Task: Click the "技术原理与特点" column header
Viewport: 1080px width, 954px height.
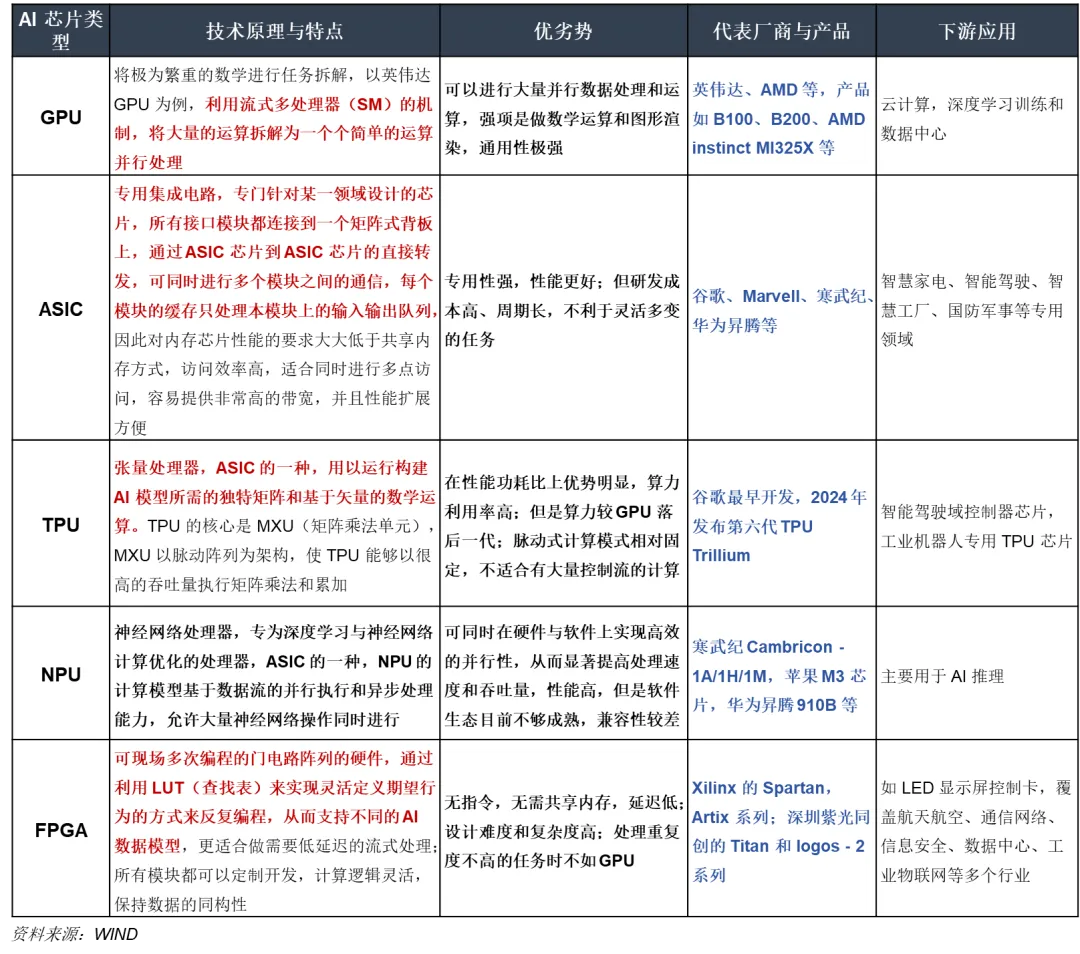Action: click(274, 30)
